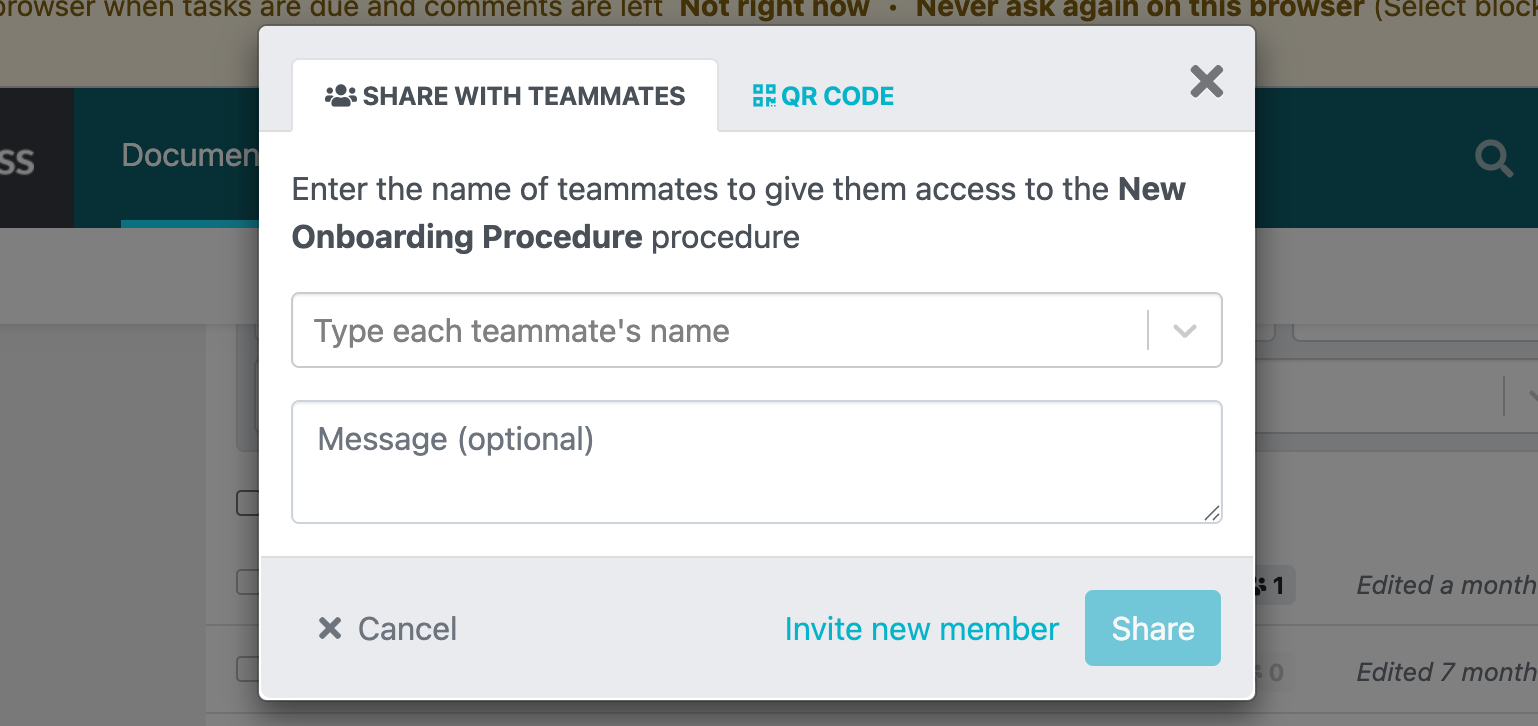Open the Documents navigation item
Screen dimensions: 1538x726
pos(190,155)
